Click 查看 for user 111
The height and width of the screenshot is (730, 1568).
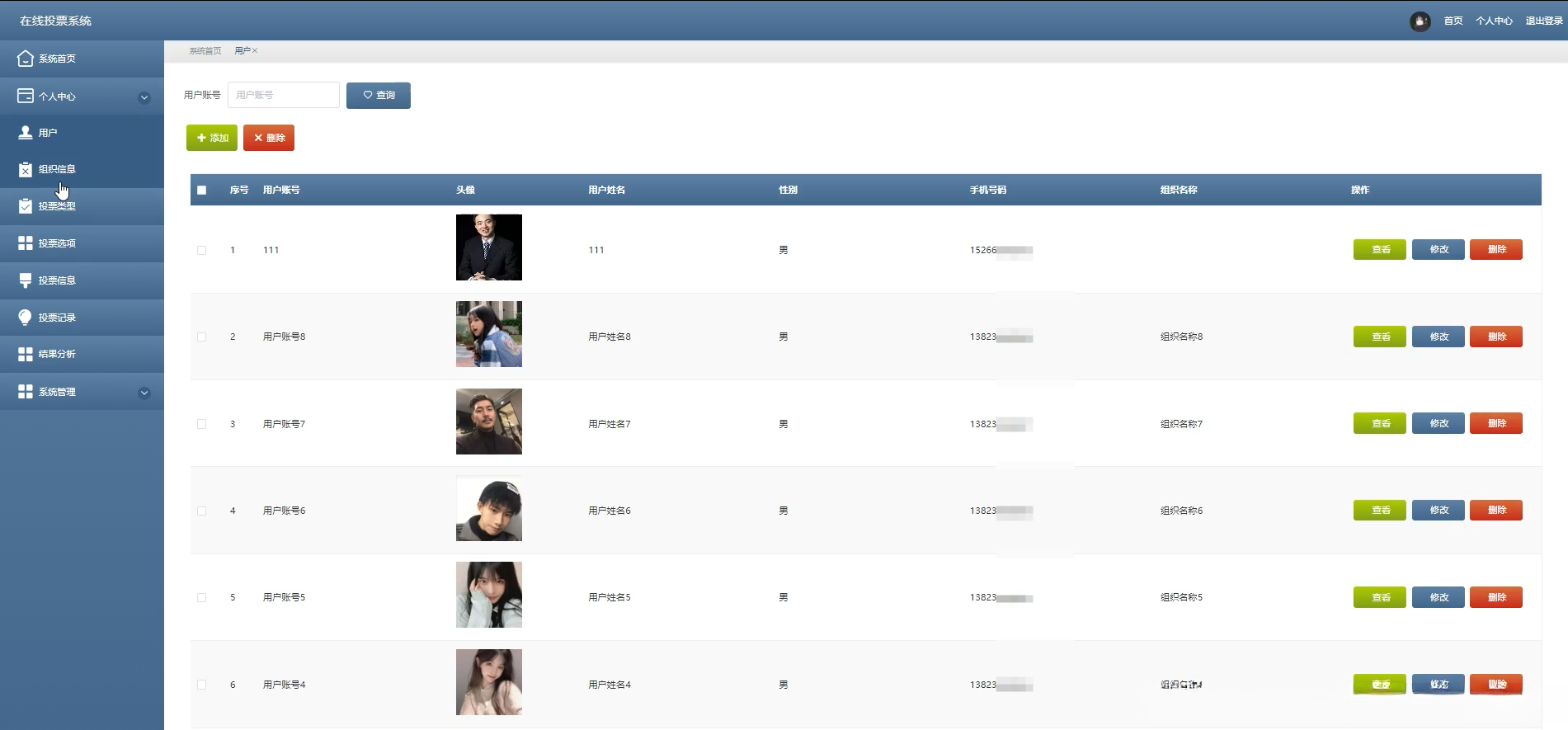tap(1380, 249)
